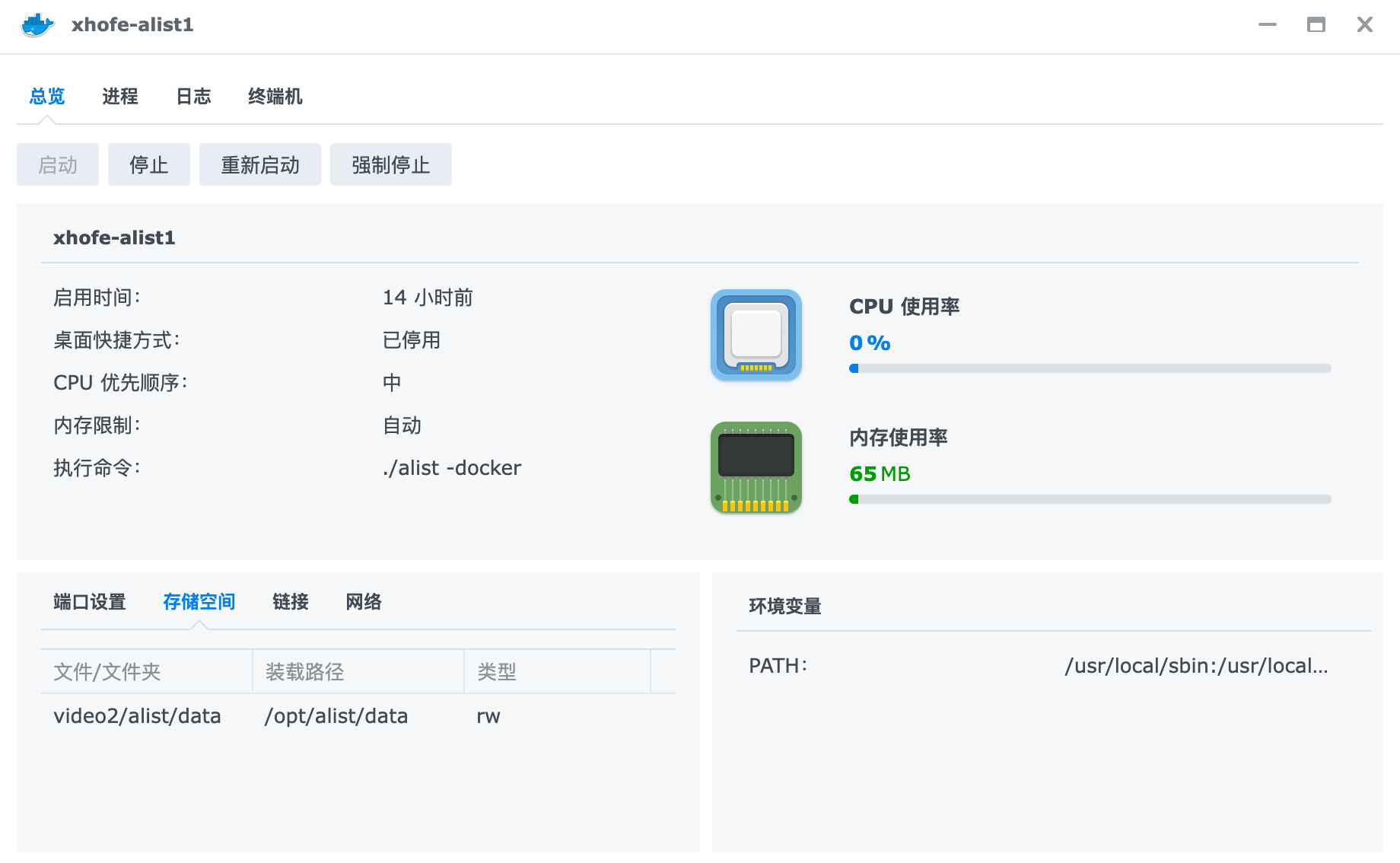Viewport: 1400px width, 863px height.
Task: Click the CPU usage progress bar
Action: click(x=1090, y=368)
